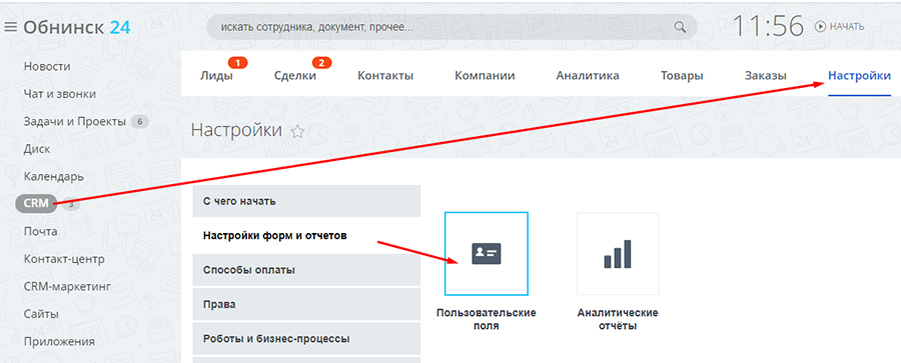The width and height of the screenshot is (901, 363).
Task: Click the Аналитические отчёты label
Action: click(618, 319)
